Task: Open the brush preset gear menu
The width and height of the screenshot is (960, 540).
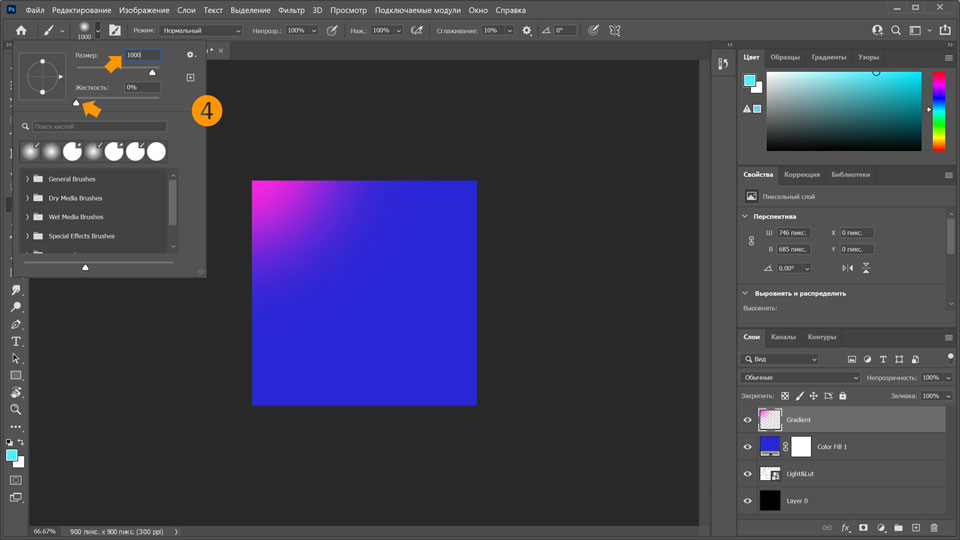Action: pos(190,55)
